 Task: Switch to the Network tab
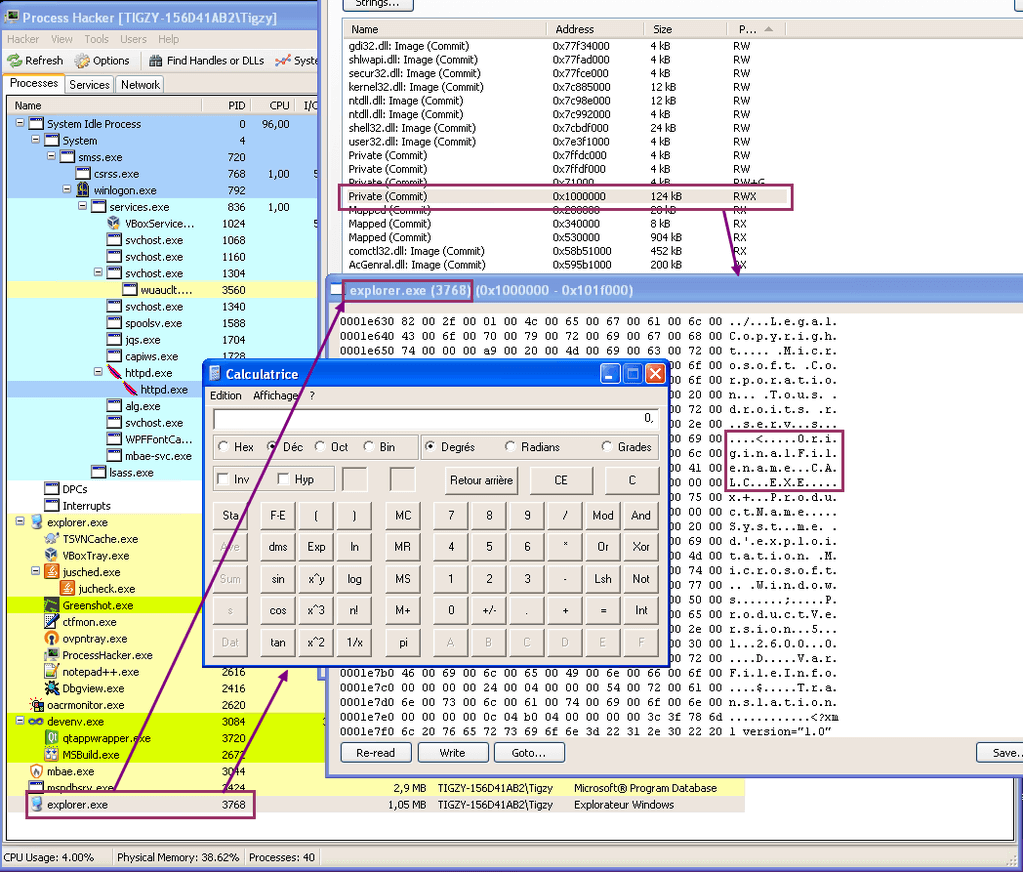click(x=139, y=85)
